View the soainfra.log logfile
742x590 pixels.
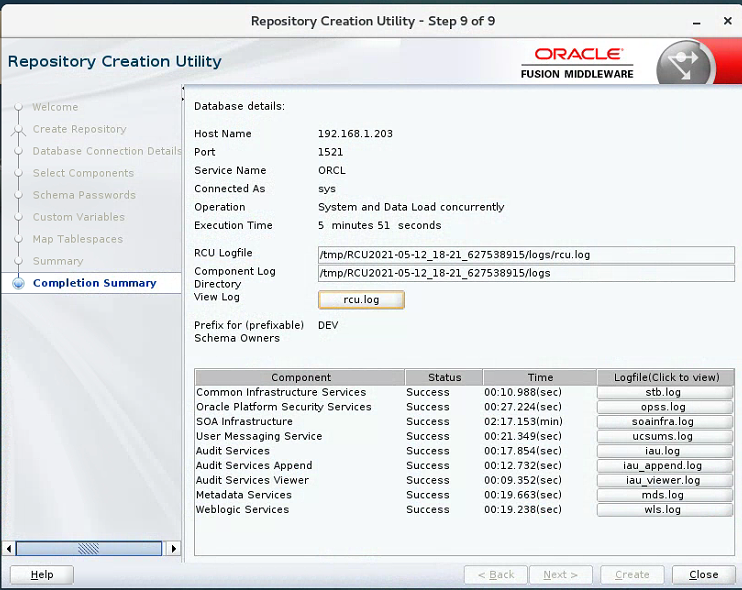click(664, 422)
